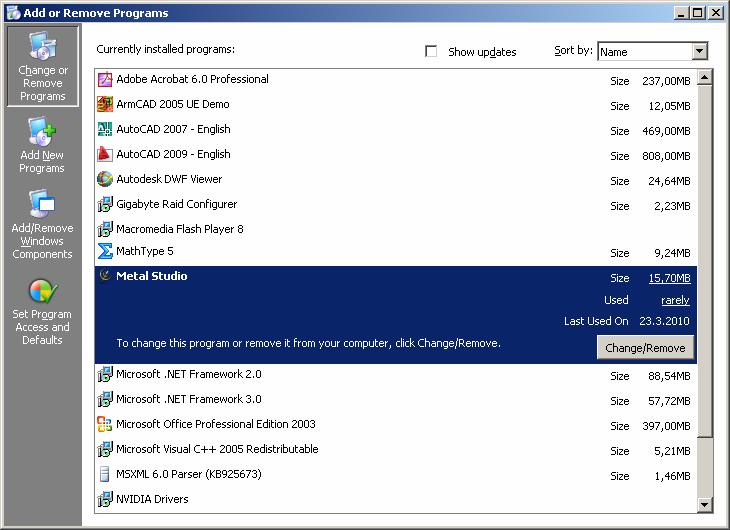
Task: Click the MSXML 6.0 Parser icon
Action: coord(105,474)
